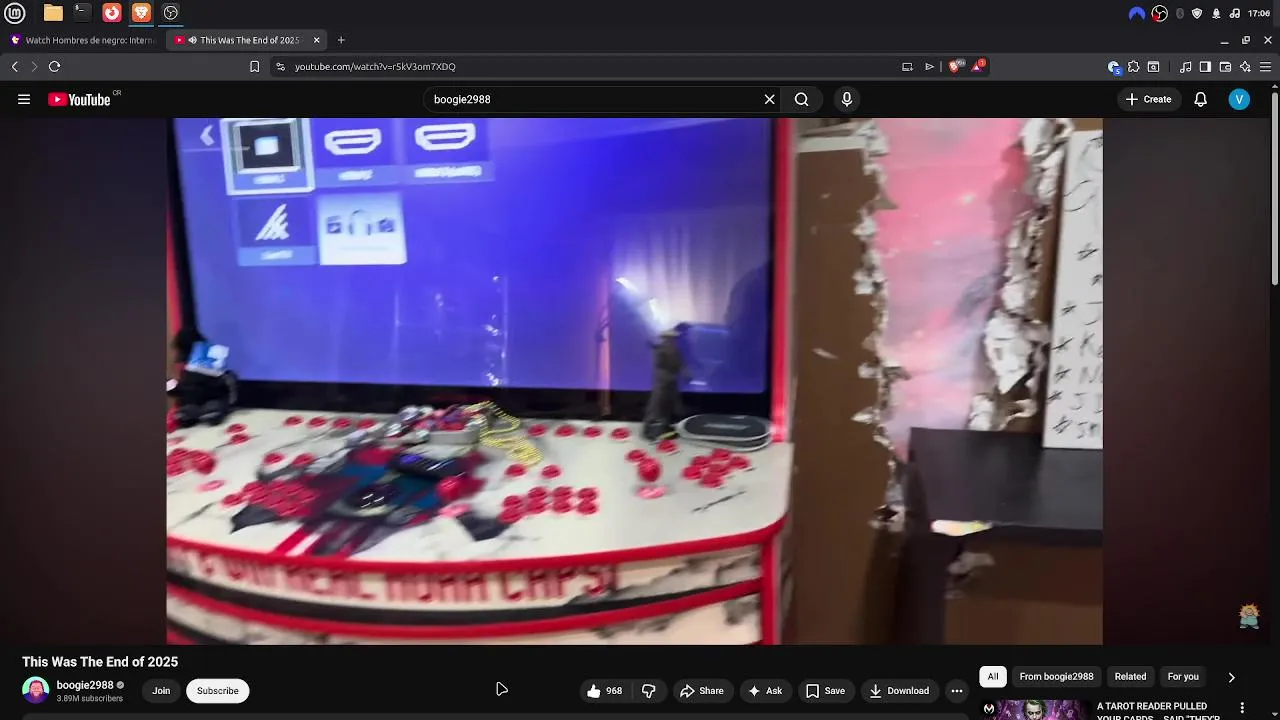Click the install app icon in the address bar
This screenshot has height=720, width=1280.
pyautogui.click(x=907, y=67)
